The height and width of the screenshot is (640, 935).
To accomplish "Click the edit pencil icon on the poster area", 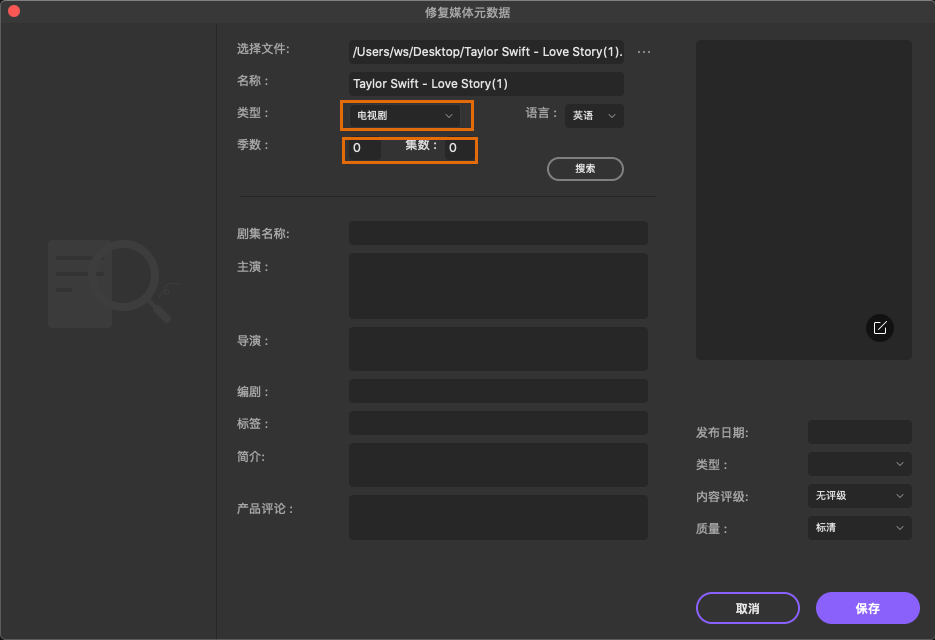I will 879,327.
